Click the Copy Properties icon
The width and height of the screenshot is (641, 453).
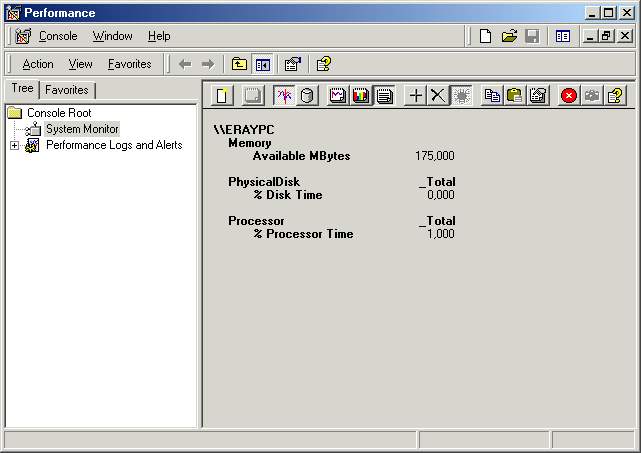click(492, 96)
